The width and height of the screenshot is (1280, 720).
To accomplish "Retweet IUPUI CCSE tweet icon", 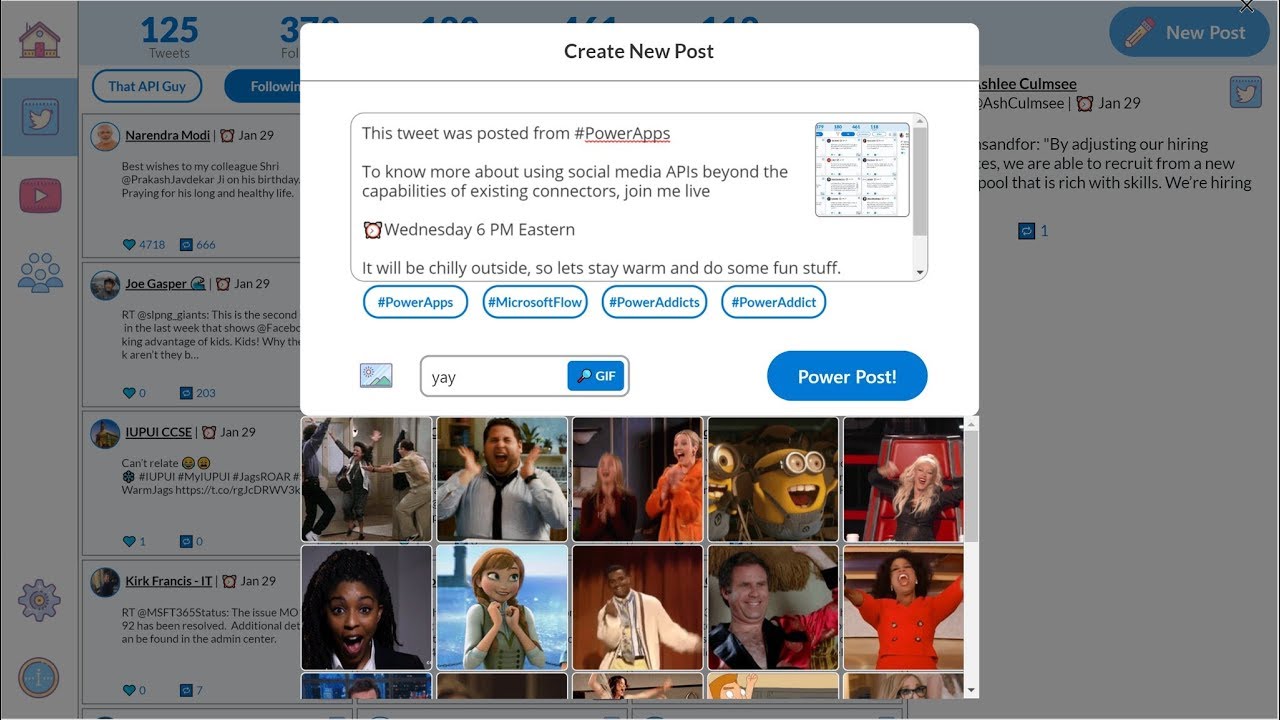I will tap(186, 541).
